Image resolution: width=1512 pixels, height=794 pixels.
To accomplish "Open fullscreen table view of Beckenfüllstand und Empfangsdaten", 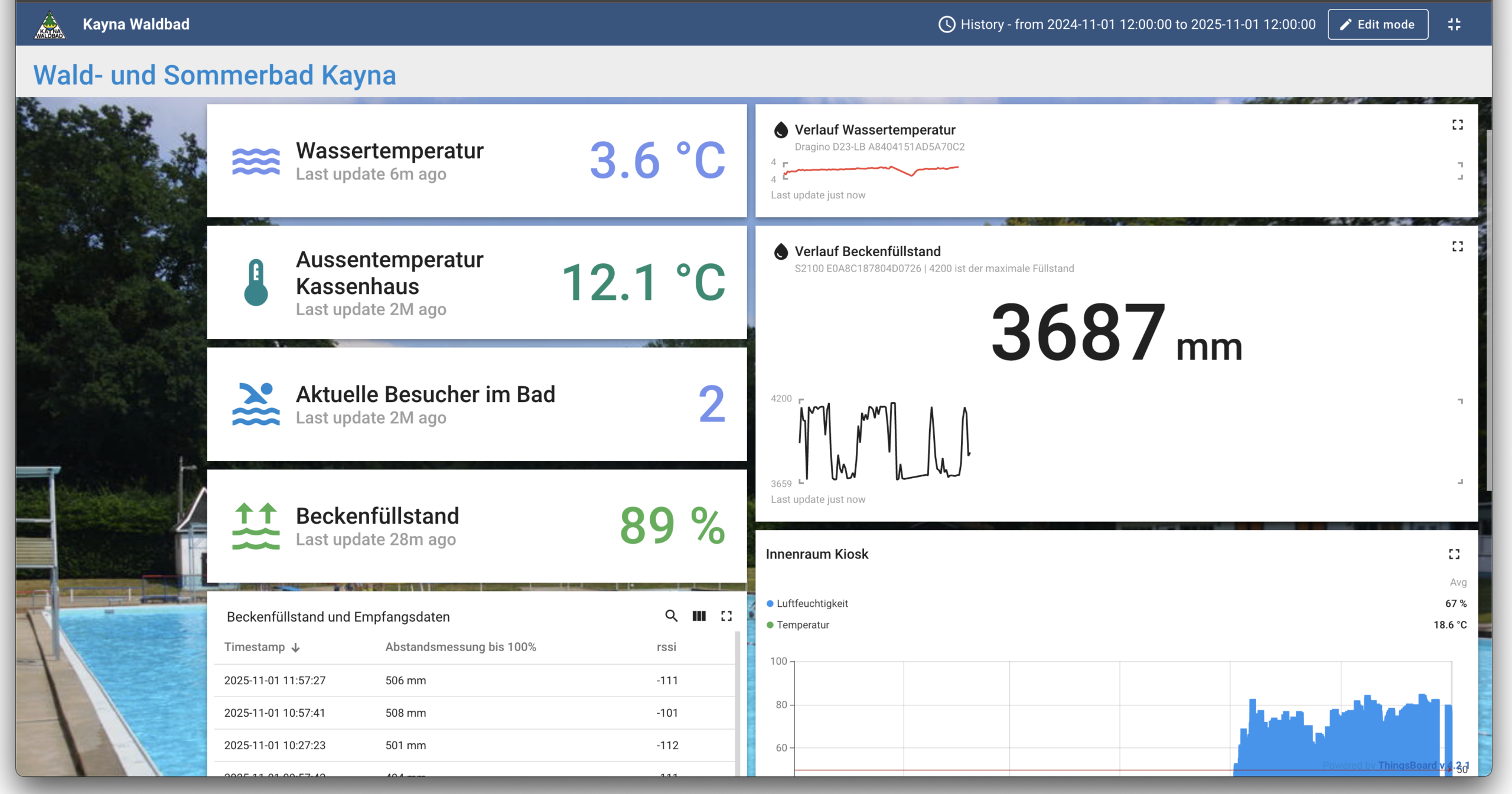I will (x=727, y=616).
